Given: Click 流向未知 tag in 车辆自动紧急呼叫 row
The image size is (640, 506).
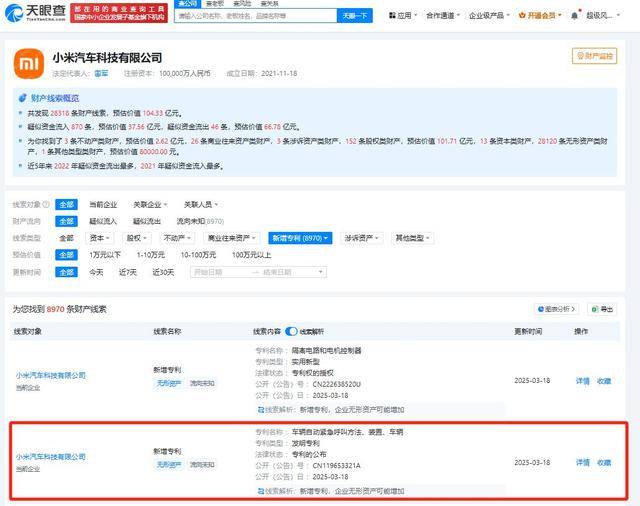Looking at the screenshot, I should [x=202, y=464].
